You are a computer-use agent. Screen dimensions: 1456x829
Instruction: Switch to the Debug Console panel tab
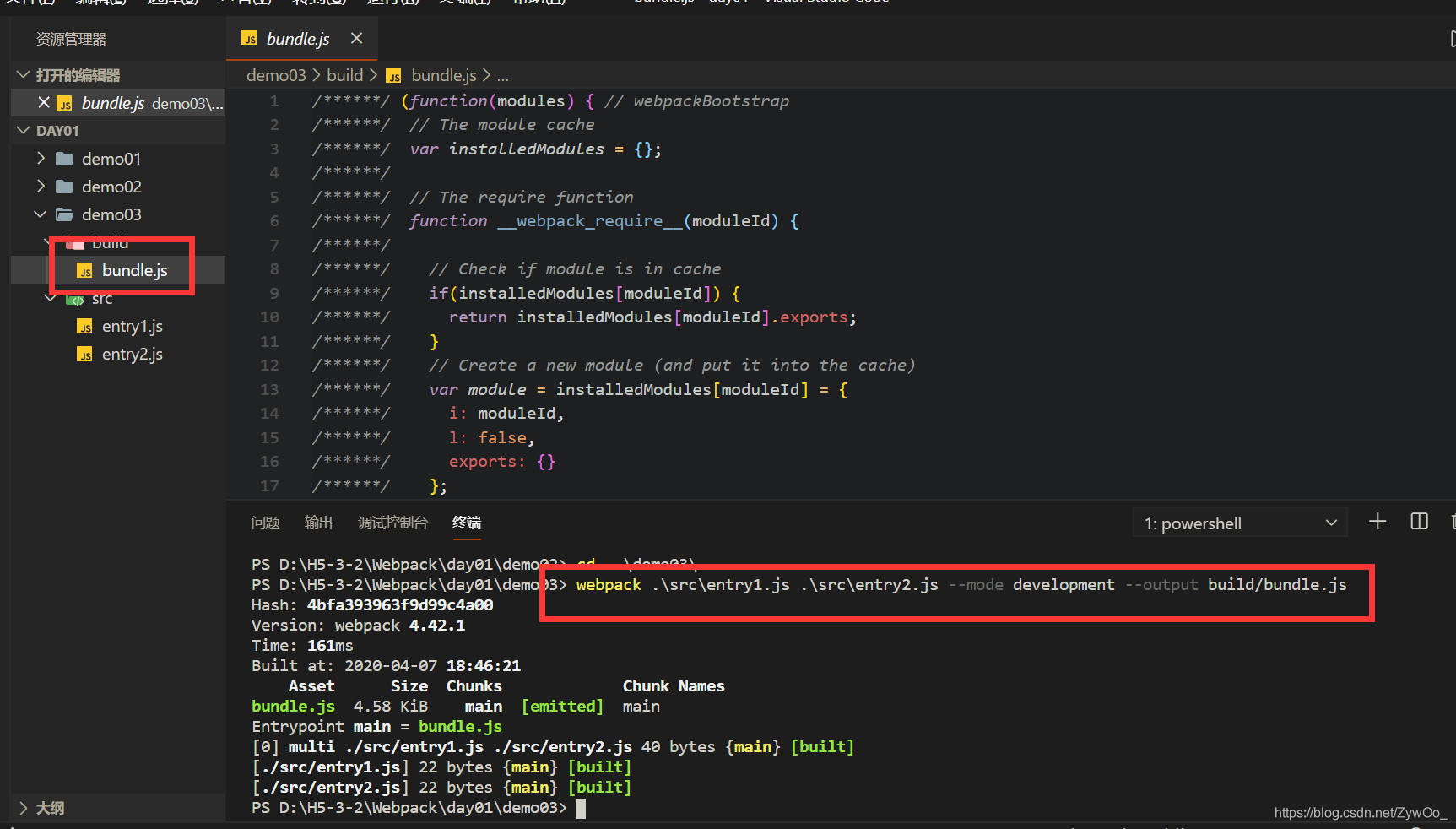pos(392,523)
